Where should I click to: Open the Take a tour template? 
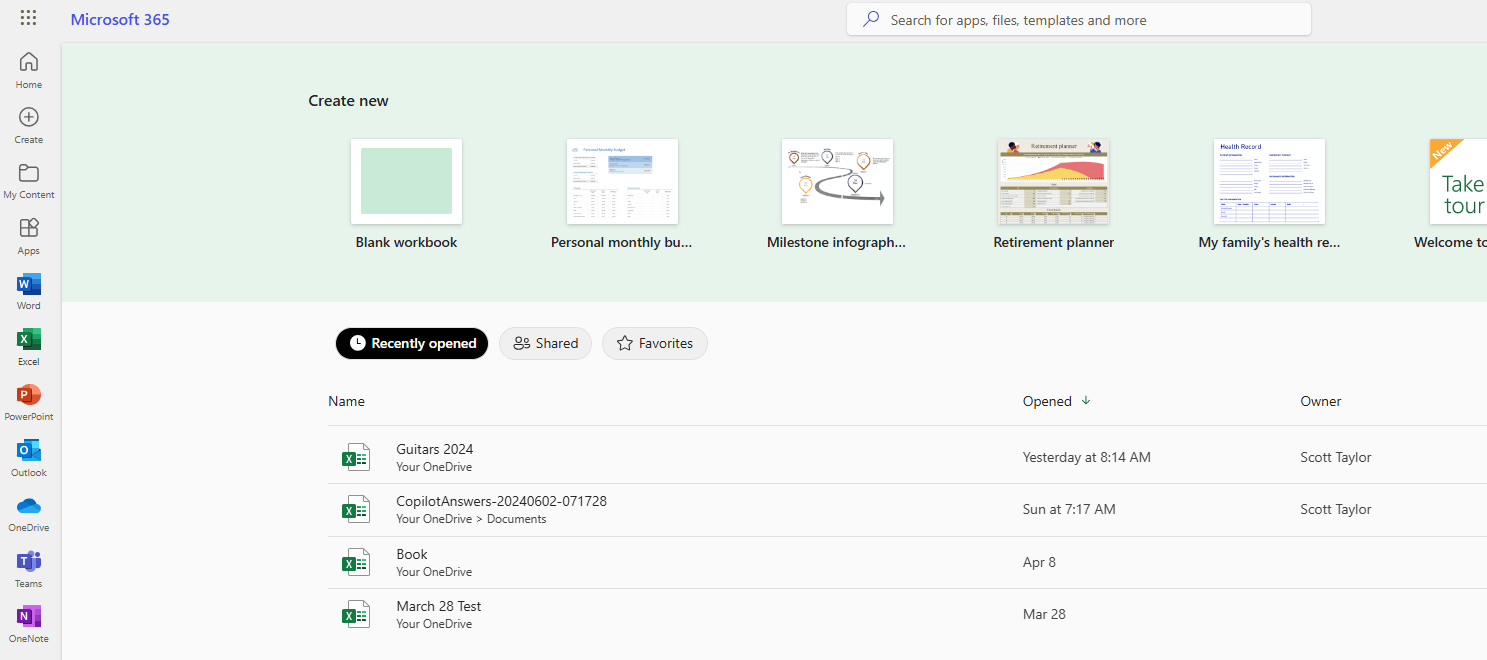1458,181
